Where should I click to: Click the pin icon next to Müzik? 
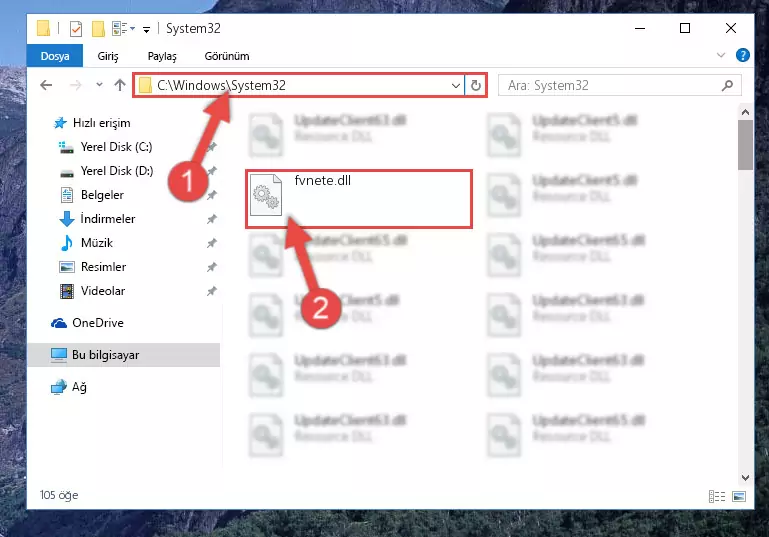click(x=211, y=243)
